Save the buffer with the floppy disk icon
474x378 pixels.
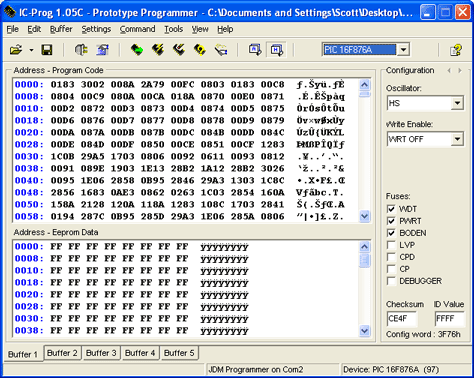[x=47, y=50]
